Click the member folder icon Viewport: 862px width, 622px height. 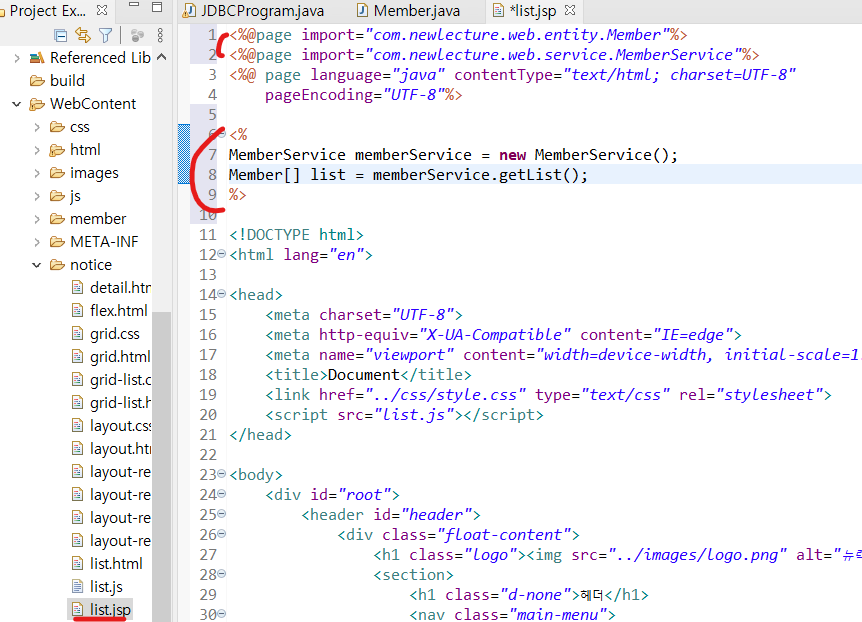[57, 219]
